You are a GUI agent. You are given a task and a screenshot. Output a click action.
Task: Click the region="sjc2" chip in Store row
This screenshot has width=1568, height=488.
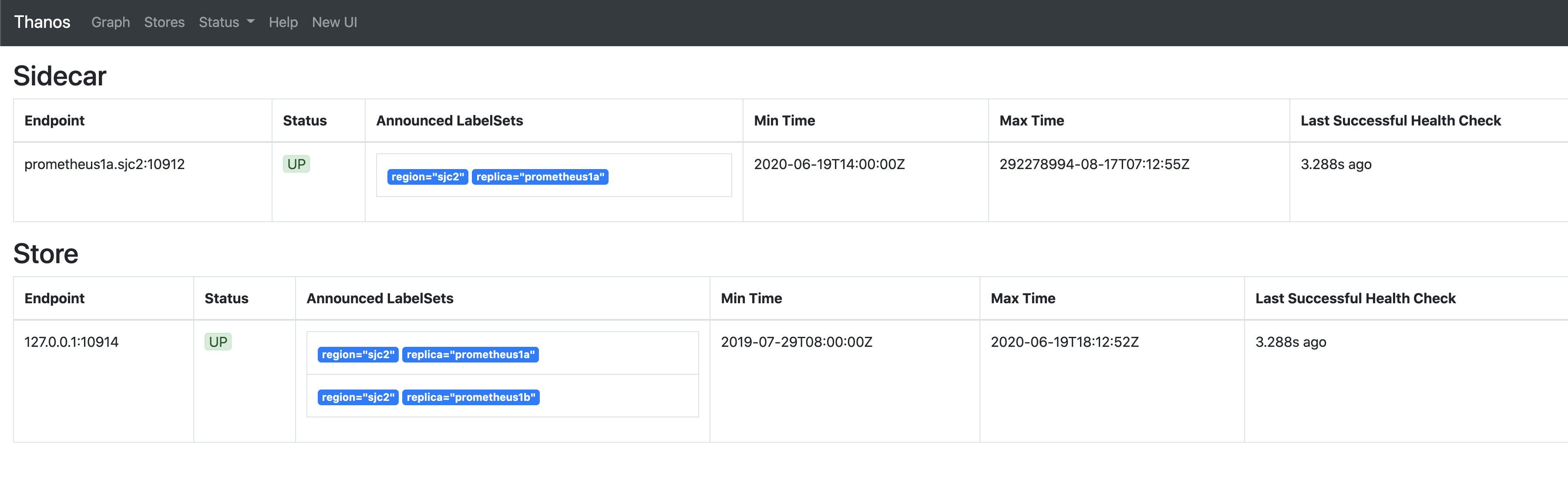[357, 355]
